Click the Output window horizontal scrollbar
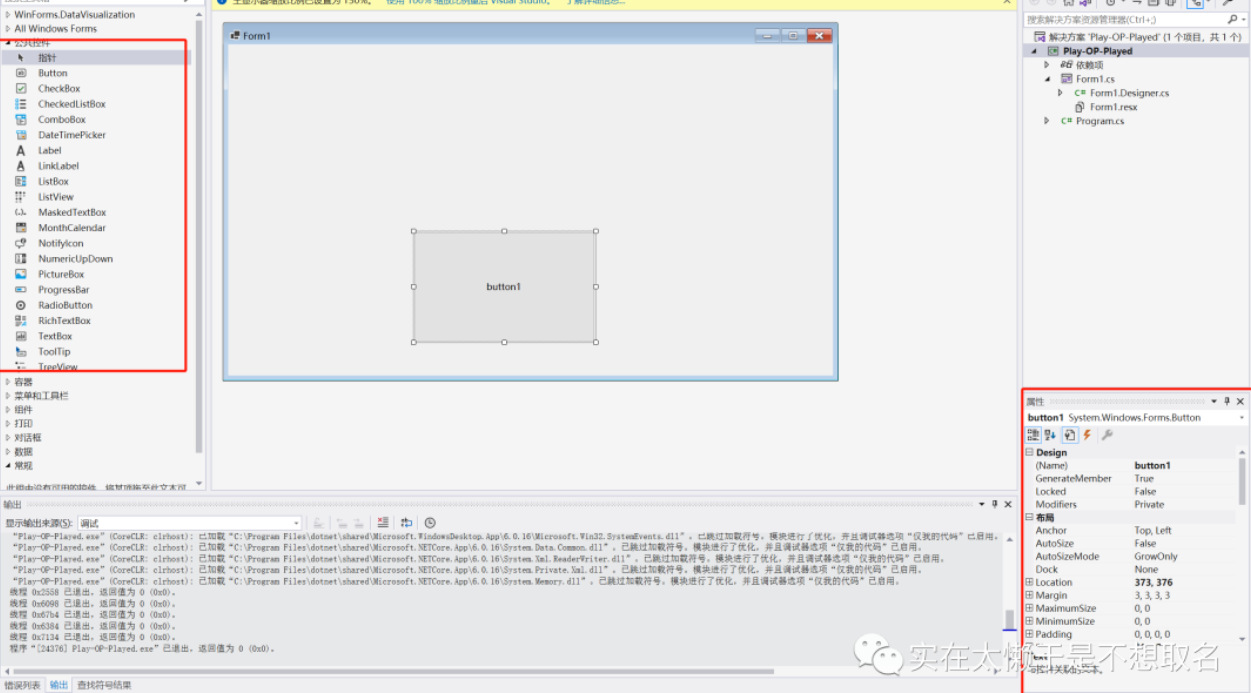The height and width of the screenshot is (693, 1251). coord(400,671)
